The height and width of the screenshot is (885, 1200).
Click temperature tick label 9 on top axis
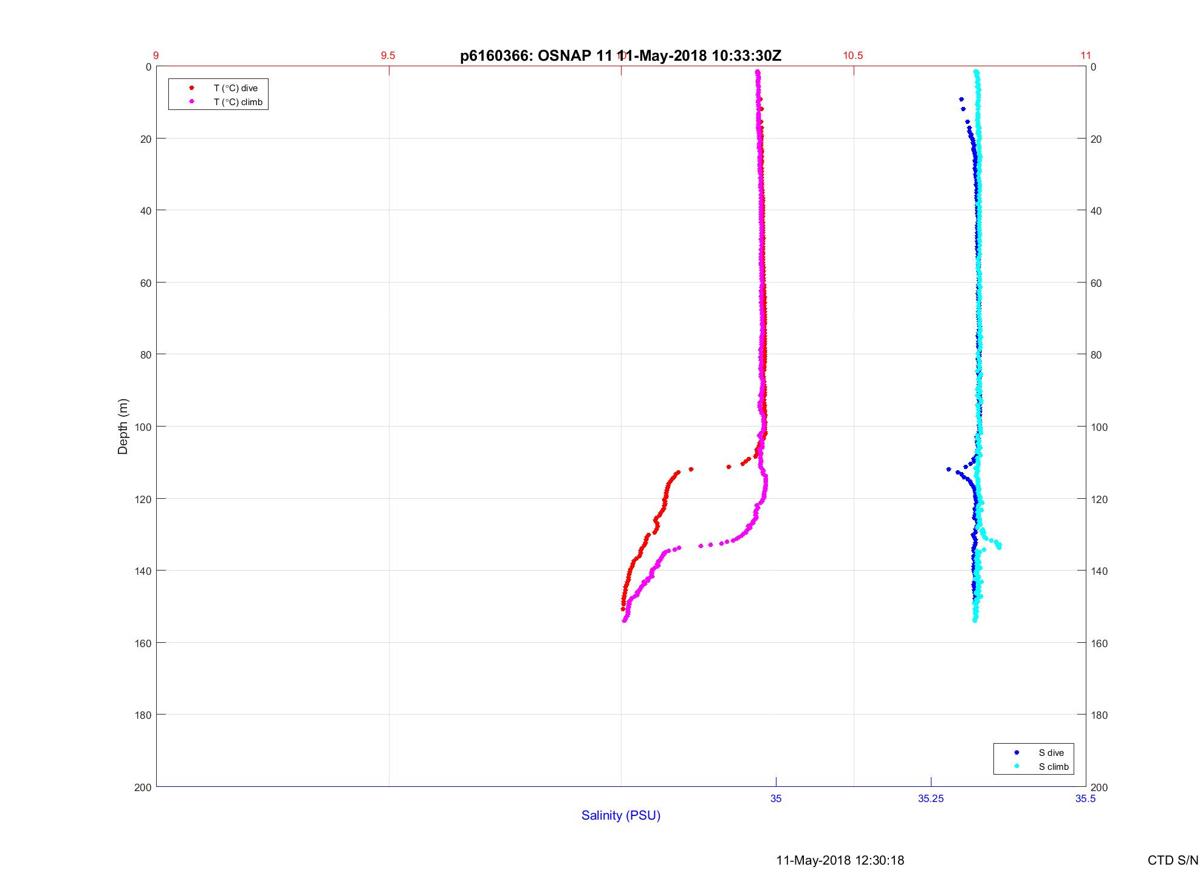pos(156,56)
